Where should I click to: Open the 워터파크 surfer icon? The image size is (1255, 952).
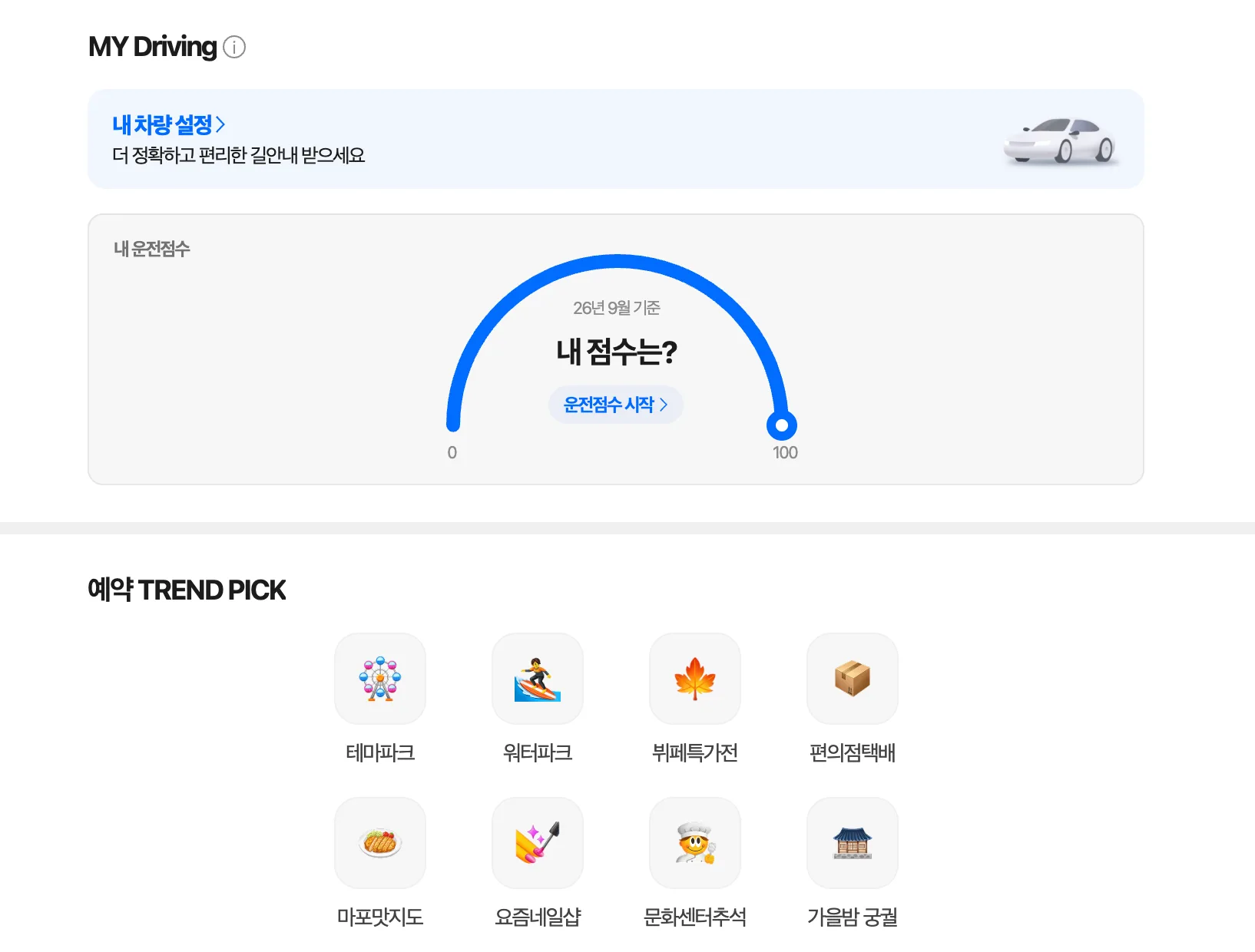click(x=538, y=679)
